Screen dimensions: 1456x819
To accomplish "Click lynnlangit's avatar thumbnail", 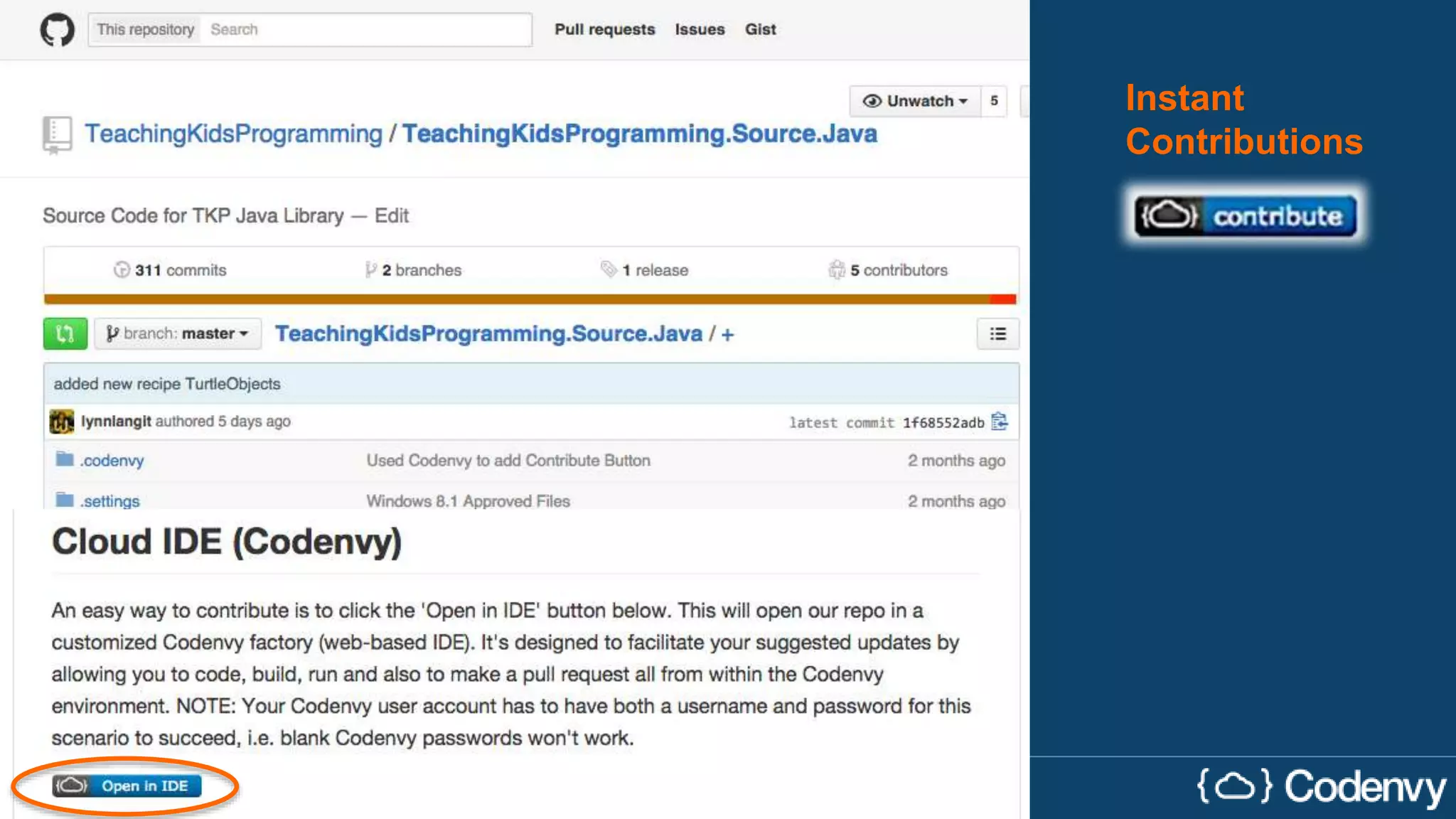I will tap(62, 422).
